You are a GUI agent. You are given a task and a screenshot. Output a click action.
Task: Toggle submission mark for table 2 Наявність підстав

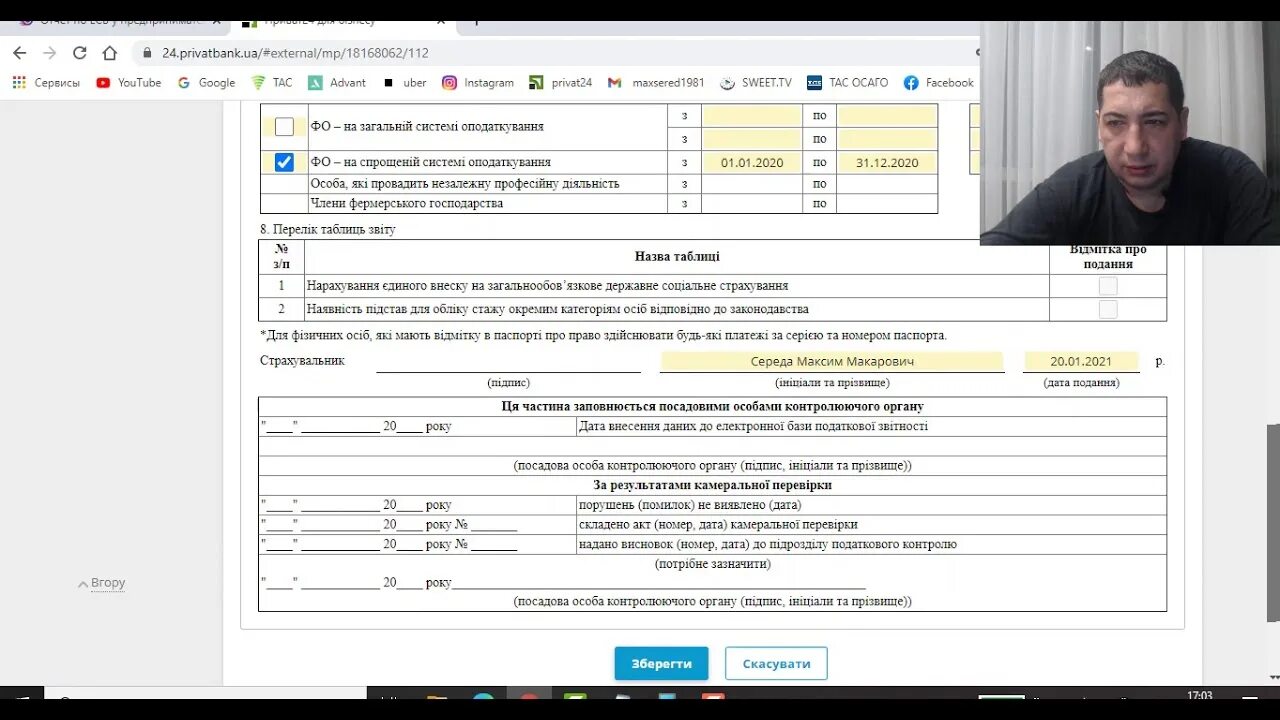coord(1108,309)
